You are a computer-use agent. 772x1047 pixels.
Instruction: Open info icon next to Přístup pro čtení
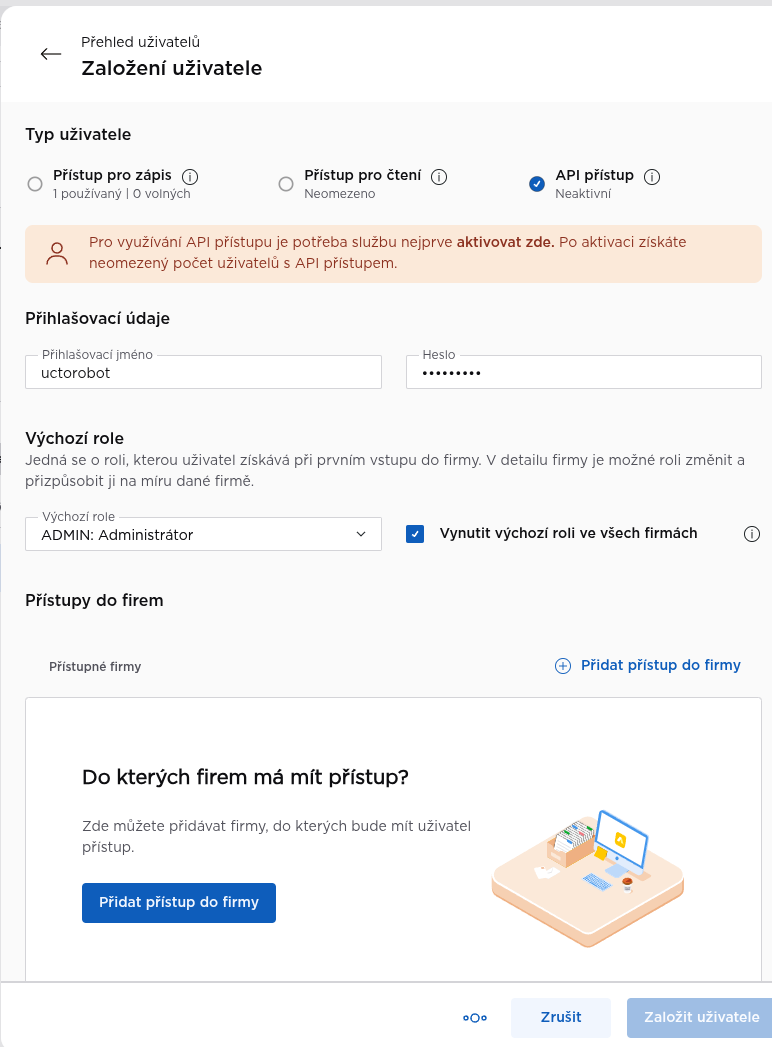pyautogui.click(x=439, y=176)
